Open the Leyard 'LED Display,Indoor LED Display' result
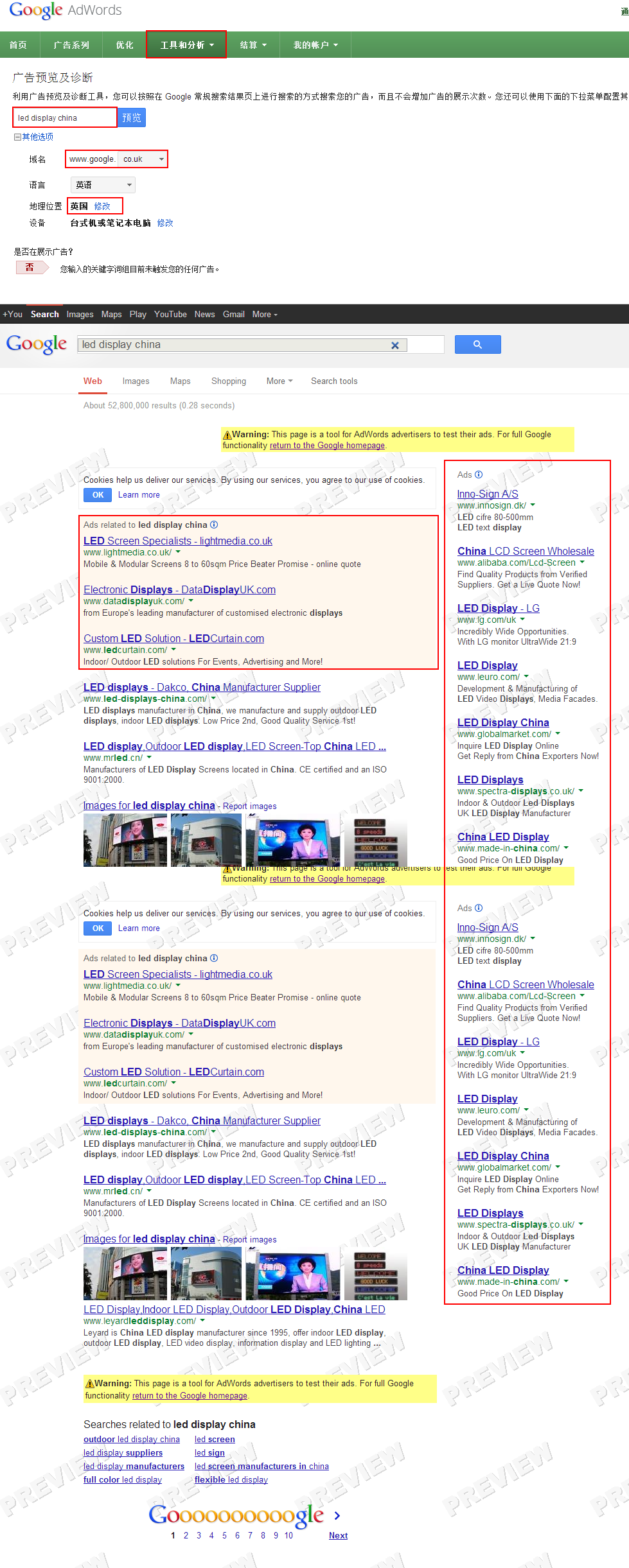 click(235, 1309)
